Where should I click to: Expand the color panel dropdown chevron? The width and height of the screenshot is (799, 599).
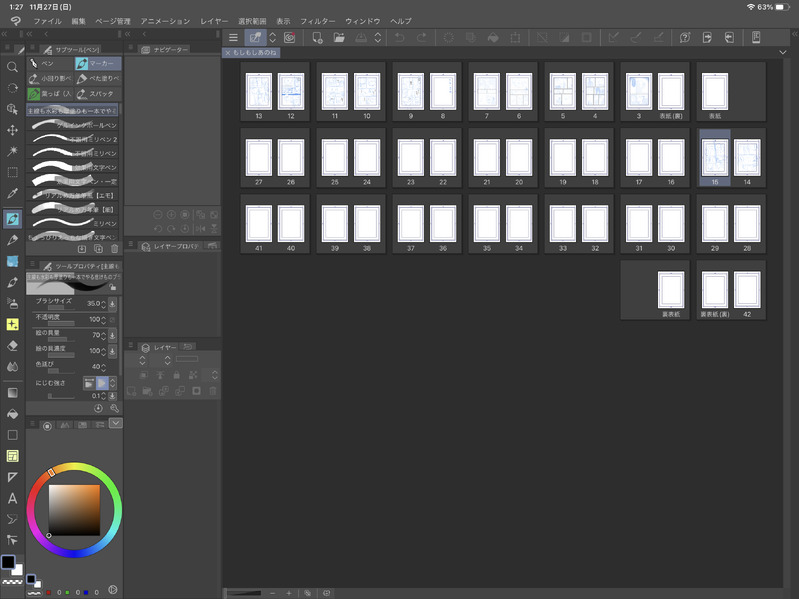click(x=116, y=423)
